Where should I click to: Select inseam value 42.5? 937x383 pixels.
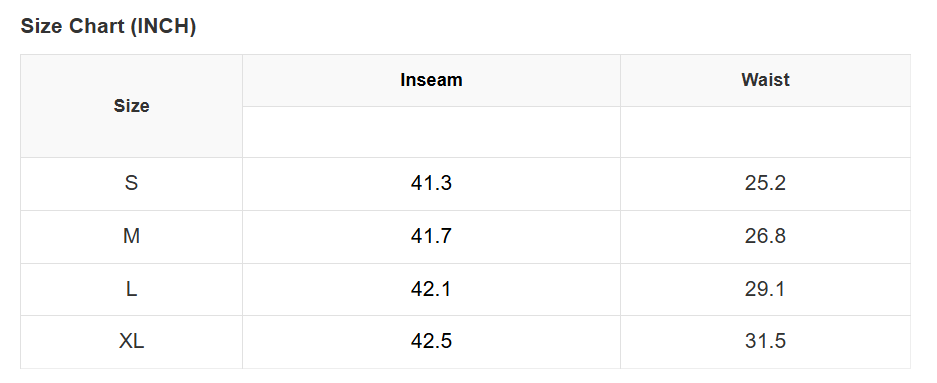click(431, 341)
